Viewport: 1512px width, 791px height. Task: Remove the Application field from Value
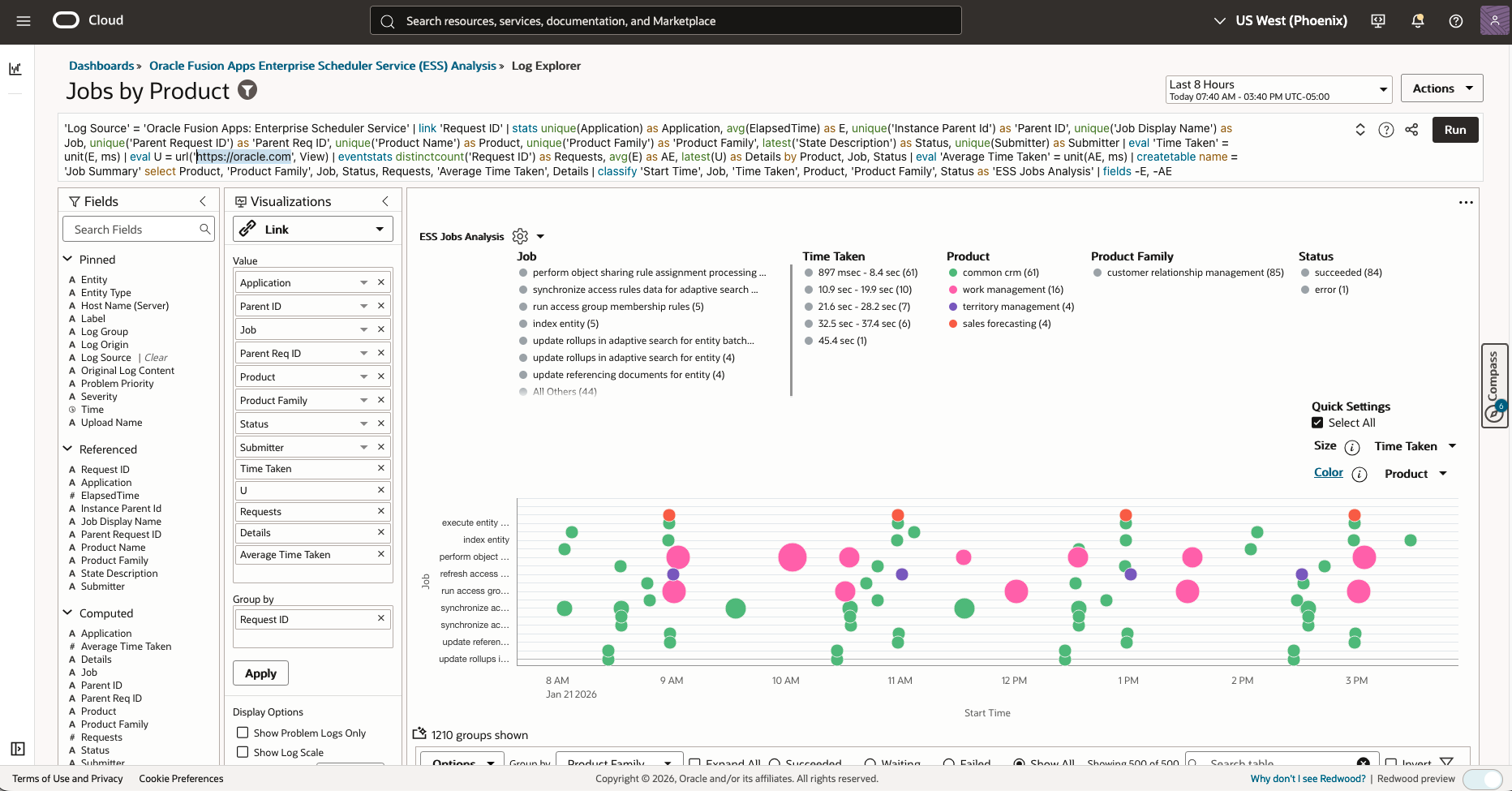tap(380, 282)
